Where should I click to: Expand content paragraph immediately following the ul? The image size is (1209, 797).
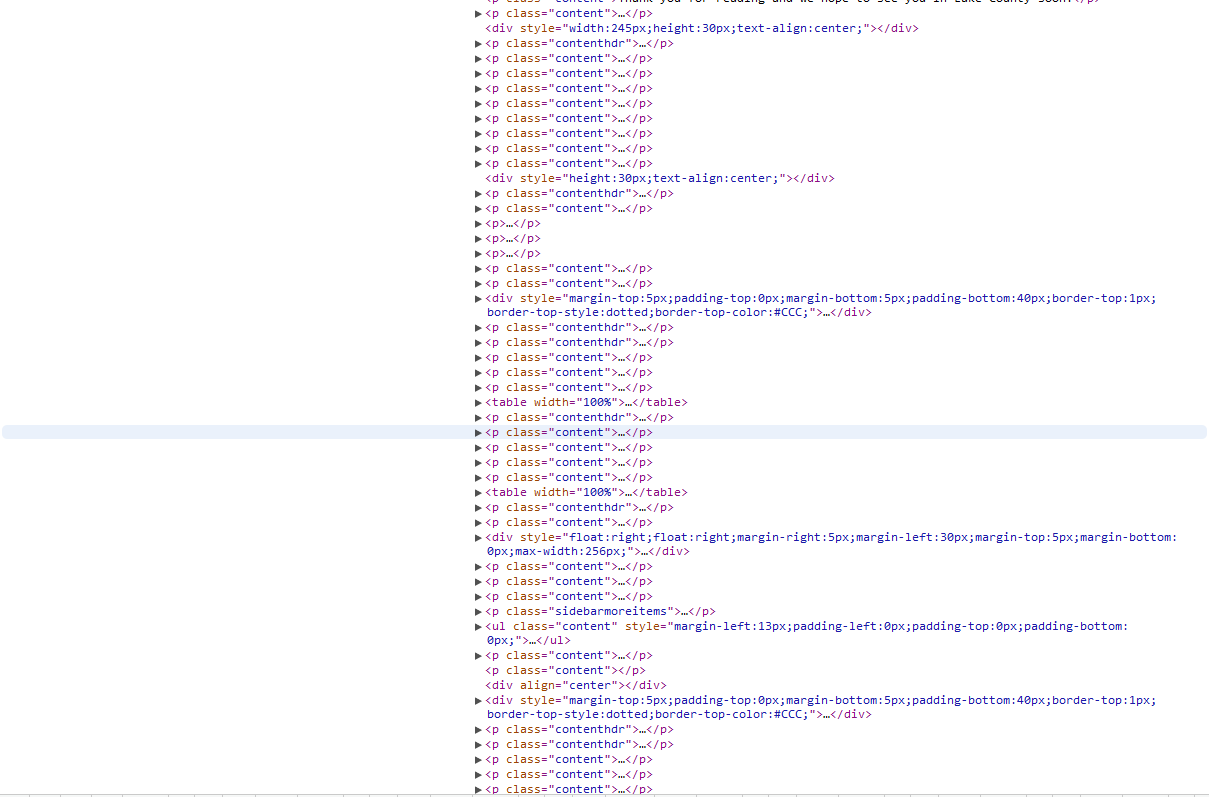[478, 655]
